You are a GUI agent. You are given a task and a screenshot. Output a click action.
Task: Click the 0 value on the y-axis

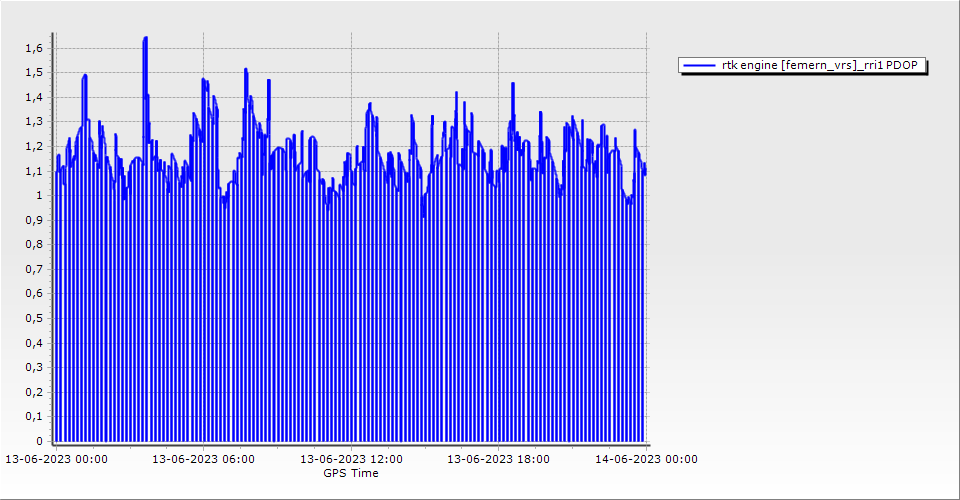(x=39, y=441)
